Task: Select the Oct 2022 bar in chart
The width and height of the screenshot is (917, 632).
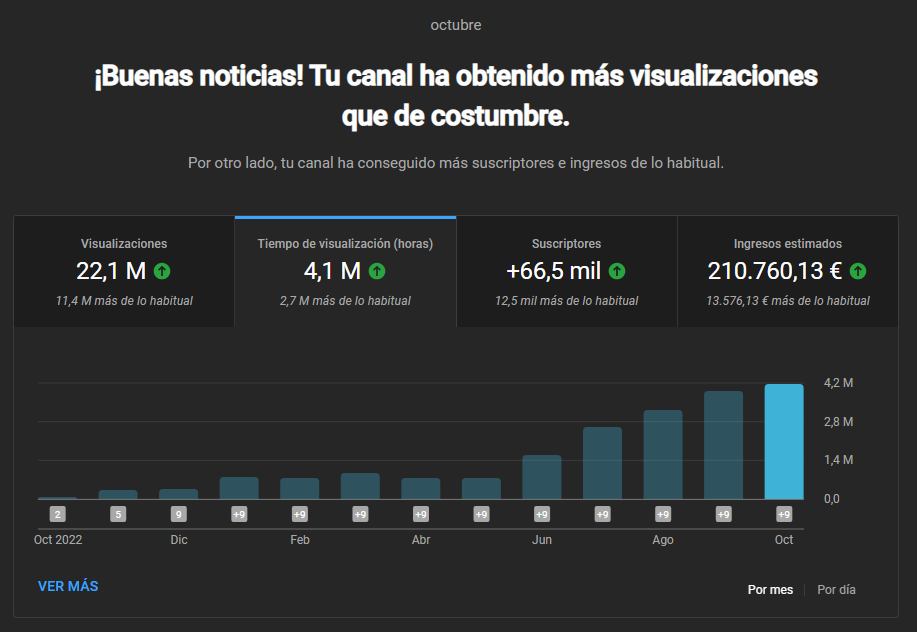Action: [57, 498]
